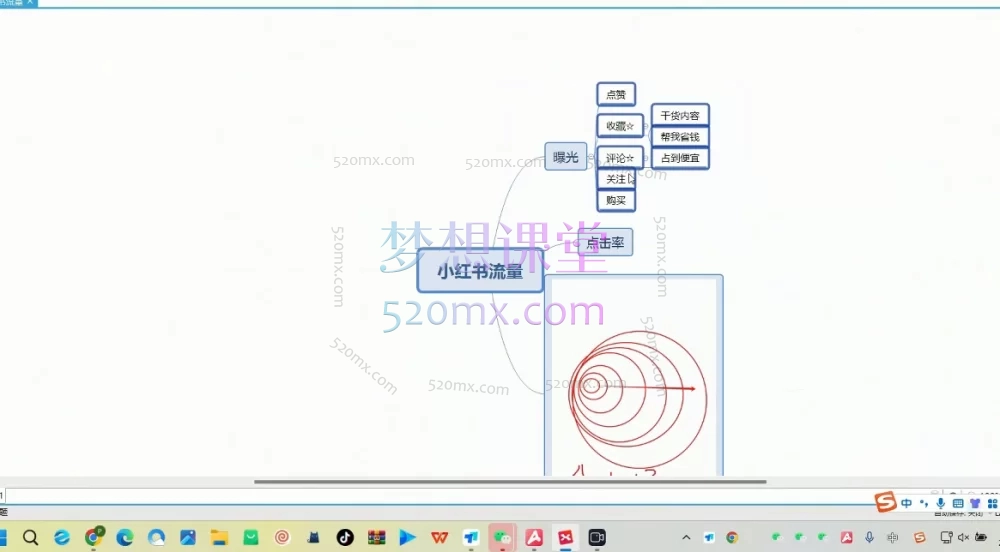Select the 小红书流量 central topic
1000x552 pixels.
[480, 271]
